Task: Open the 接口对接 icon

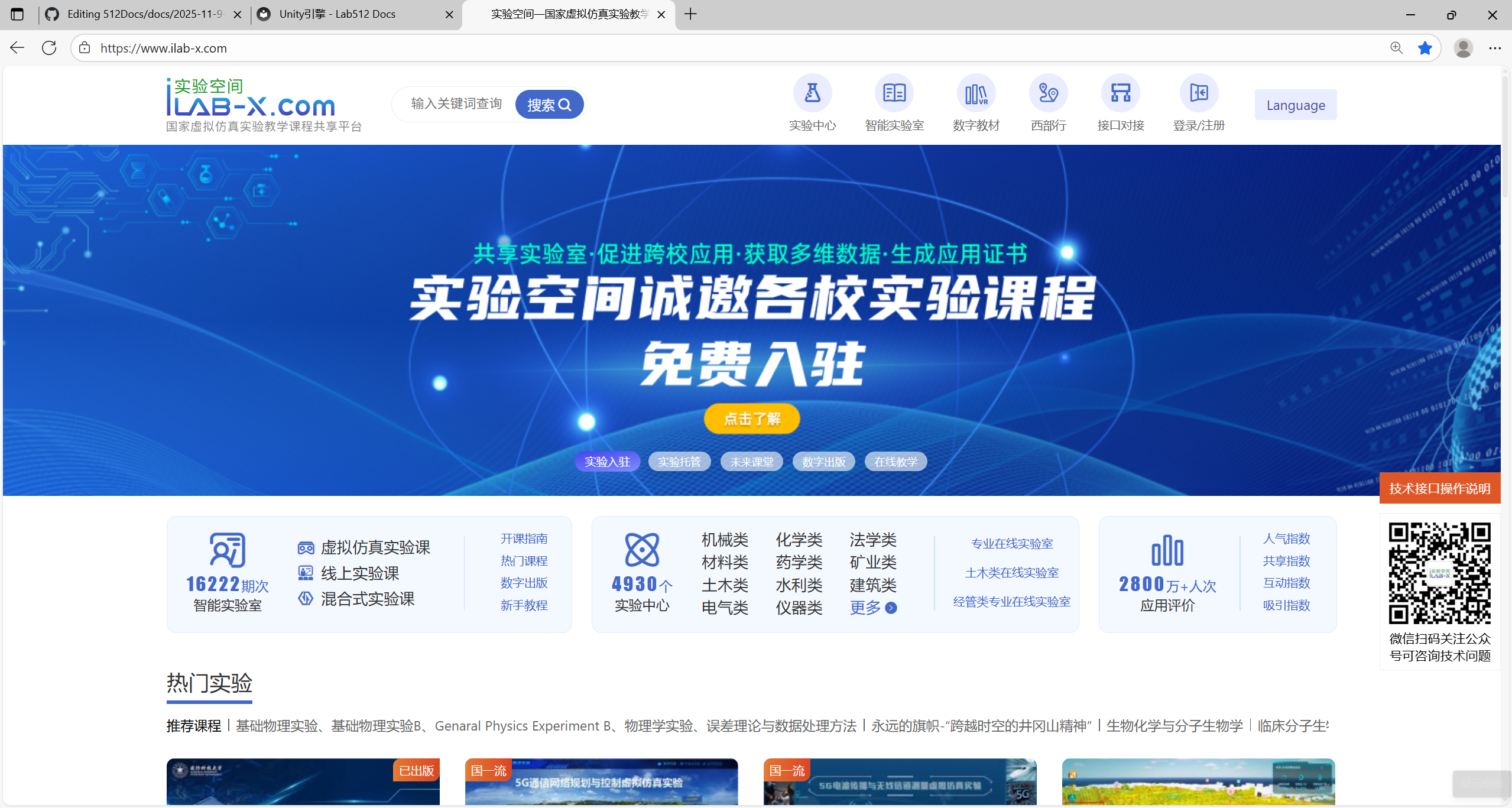Action: click(1120, 93)
